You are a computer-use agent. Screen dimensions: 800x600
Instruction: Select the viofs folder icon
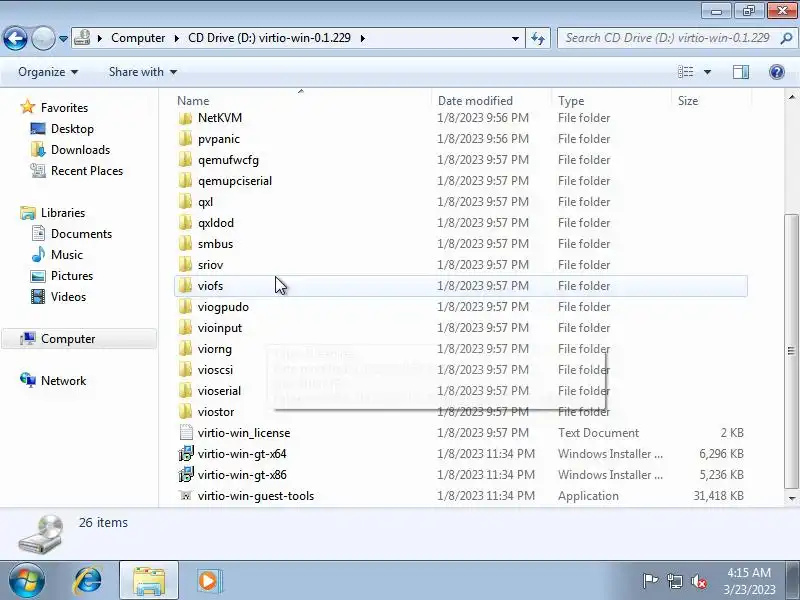[x=186, y=286]
